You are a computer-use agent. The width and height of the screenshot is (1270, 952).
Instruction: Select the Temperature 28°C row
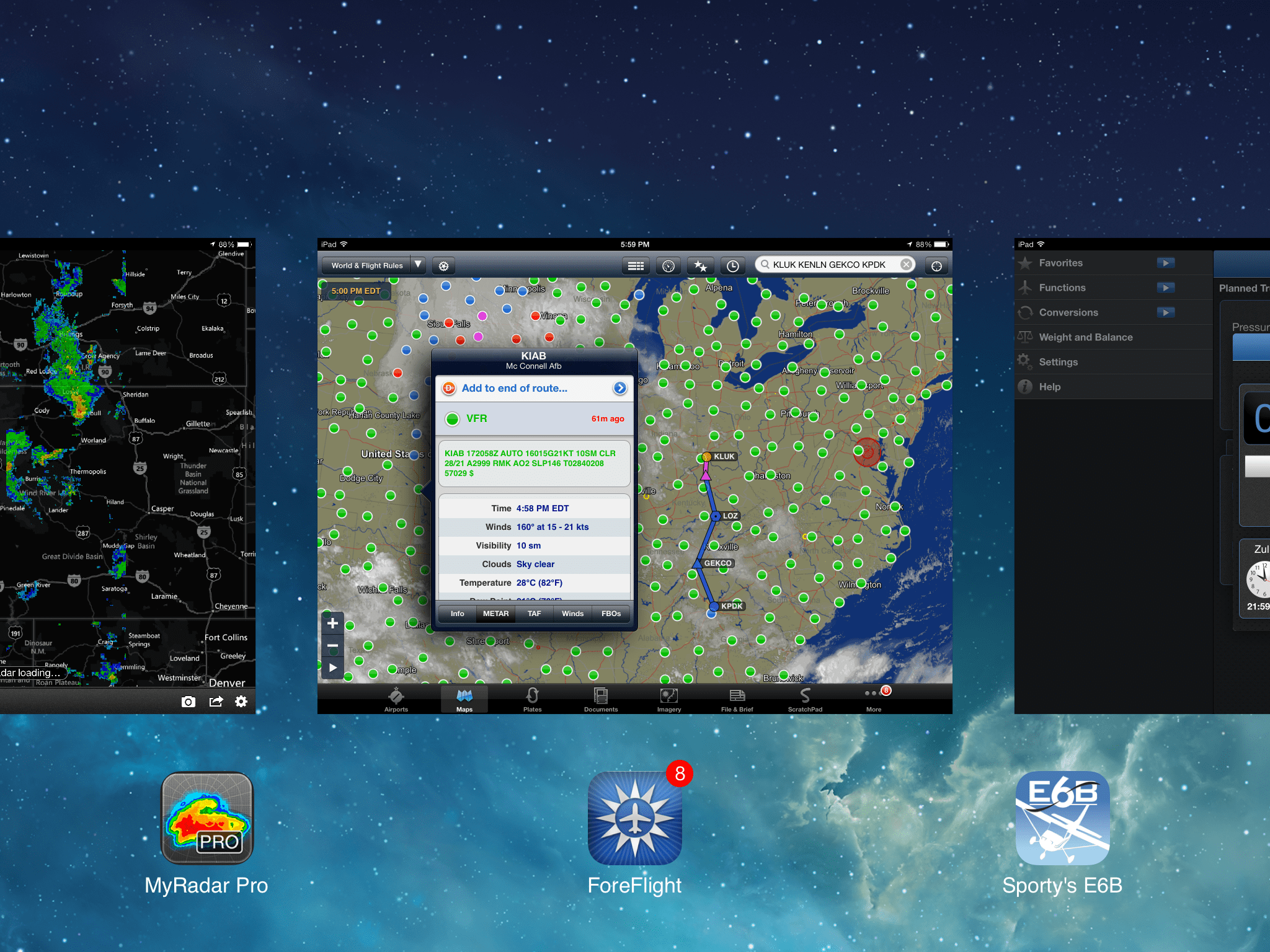pyautogui.click(x=534, y=583)
